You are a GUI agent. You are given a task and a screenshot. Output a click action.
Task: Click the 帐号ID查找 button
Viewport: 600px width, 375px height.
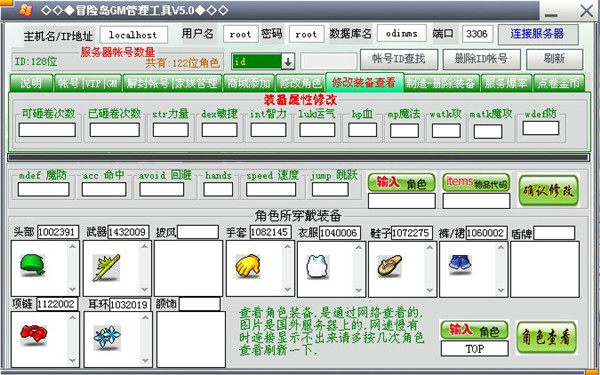[399, 59]
